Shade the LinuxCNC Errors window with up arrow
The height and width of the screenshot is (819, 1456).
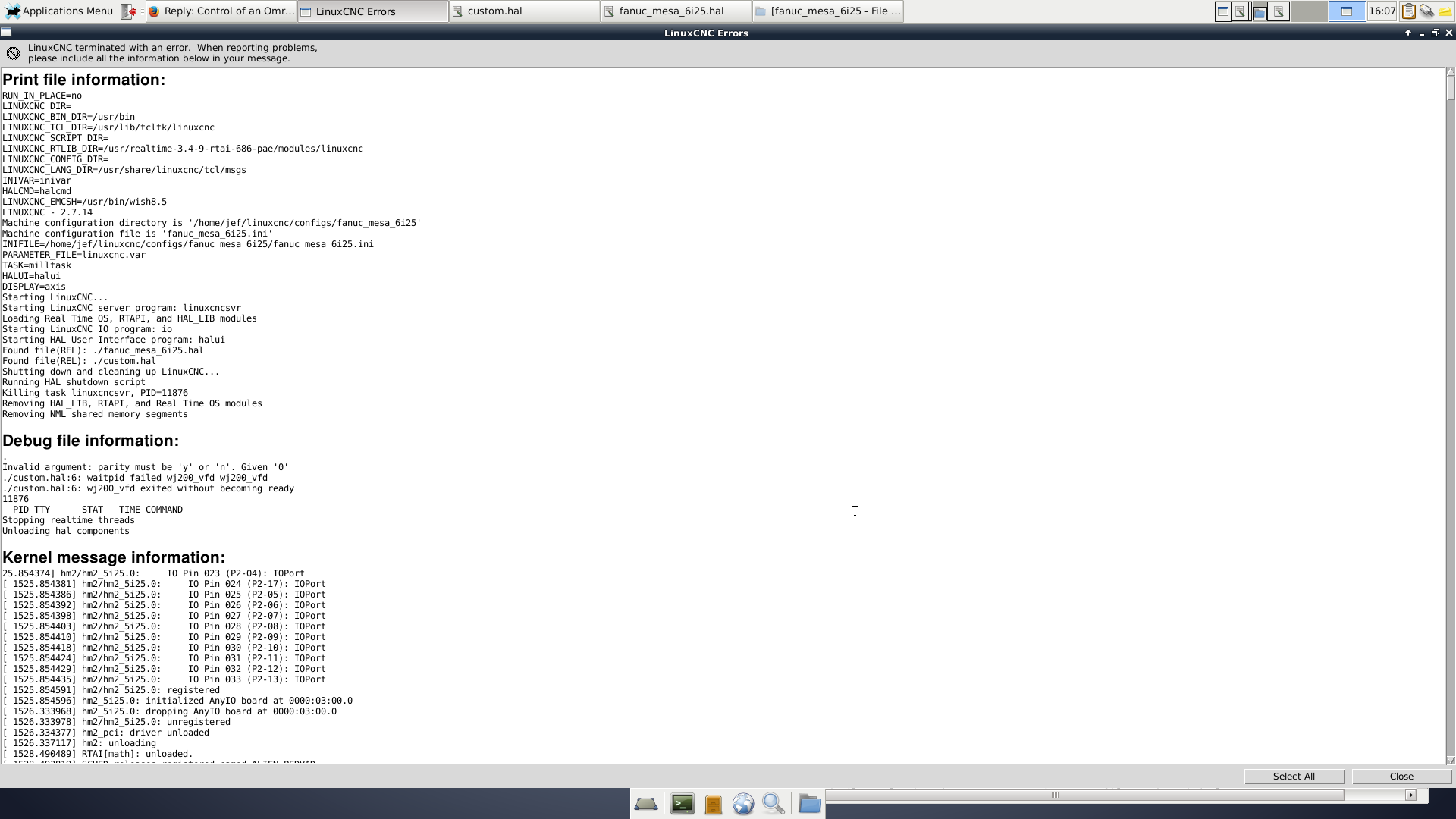click(1408, 33)
